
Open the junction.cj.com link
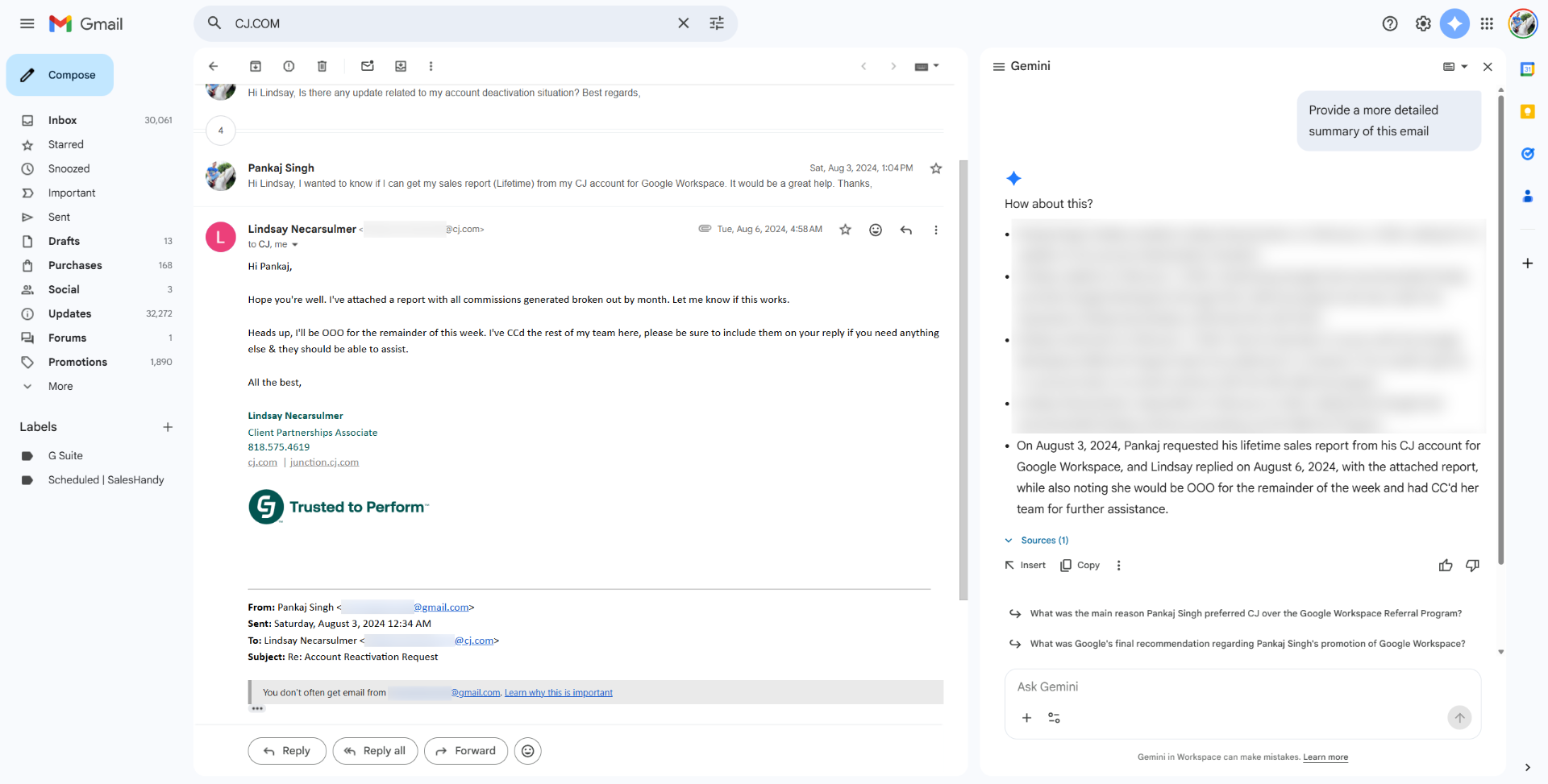pyautogui.click(x=324, y=463)
